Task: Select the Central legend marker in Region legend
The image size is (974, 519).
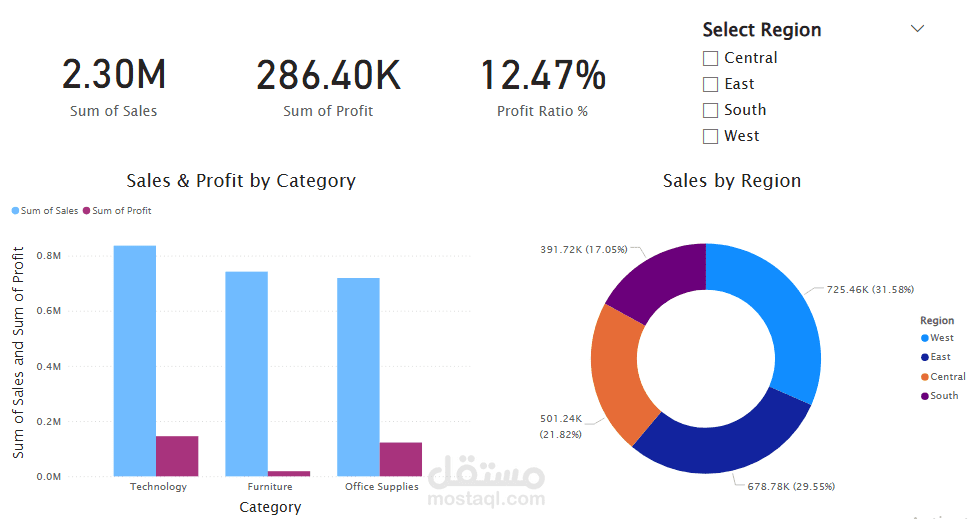Action: pyautogui.click(x=924, y=377)
